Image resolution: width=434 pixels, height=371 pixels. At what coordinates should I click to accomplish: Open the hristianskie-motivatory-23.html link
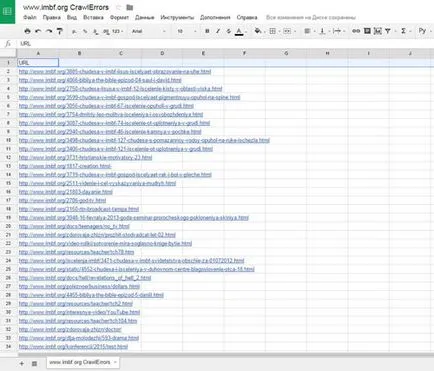click(x=85, y=157)
